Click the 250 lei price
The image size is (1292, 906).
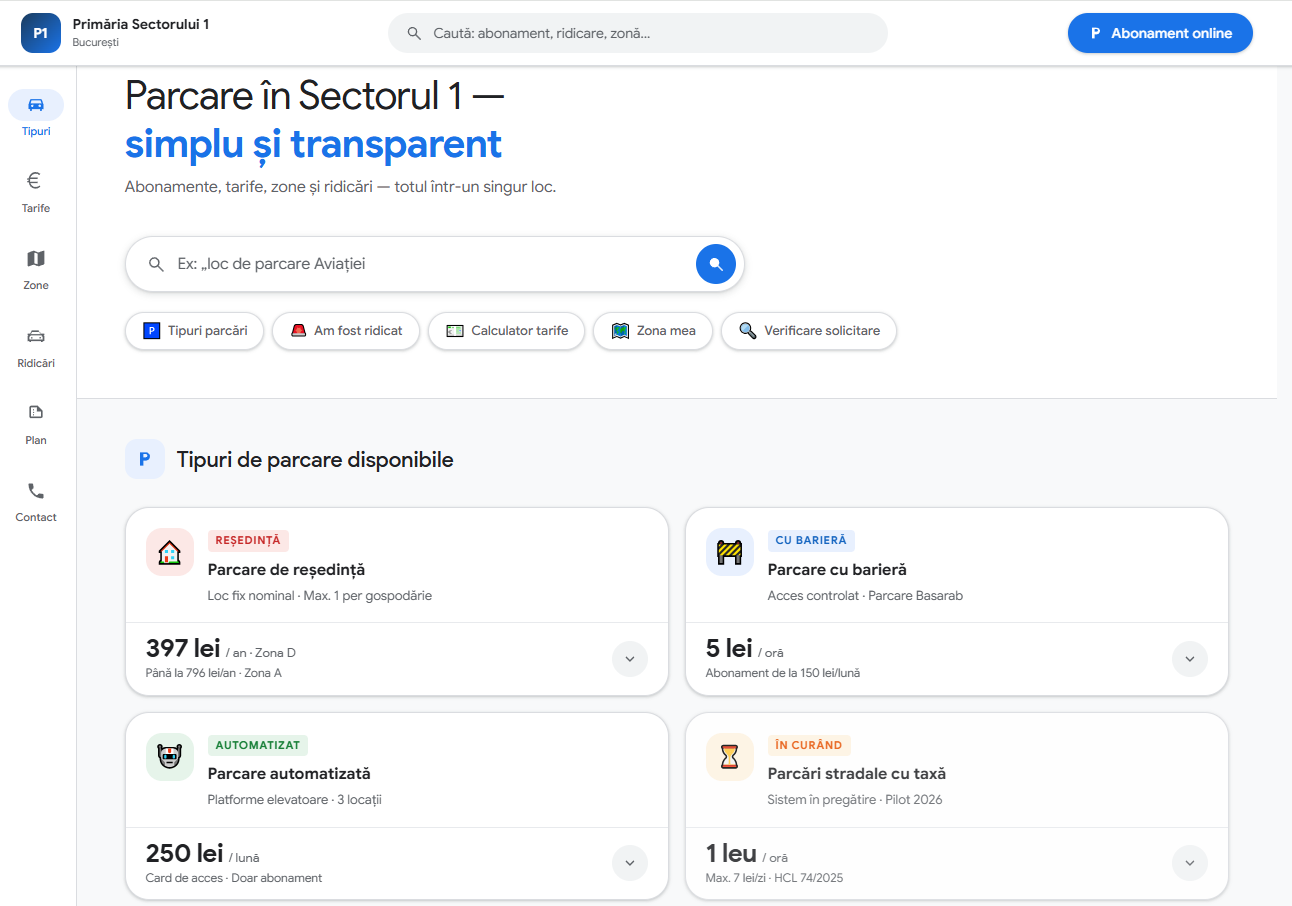click(x=185, y=853)
